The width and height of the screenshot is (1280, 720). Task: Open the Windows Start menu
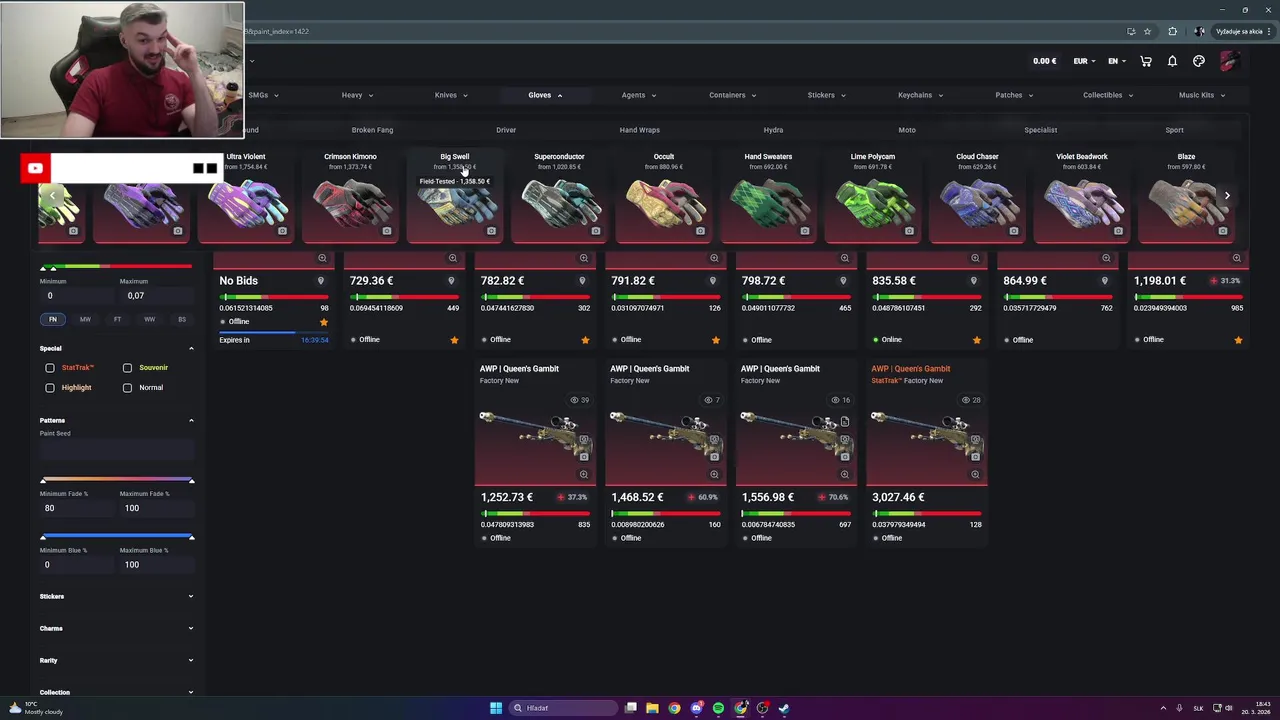tap(496, 708)
